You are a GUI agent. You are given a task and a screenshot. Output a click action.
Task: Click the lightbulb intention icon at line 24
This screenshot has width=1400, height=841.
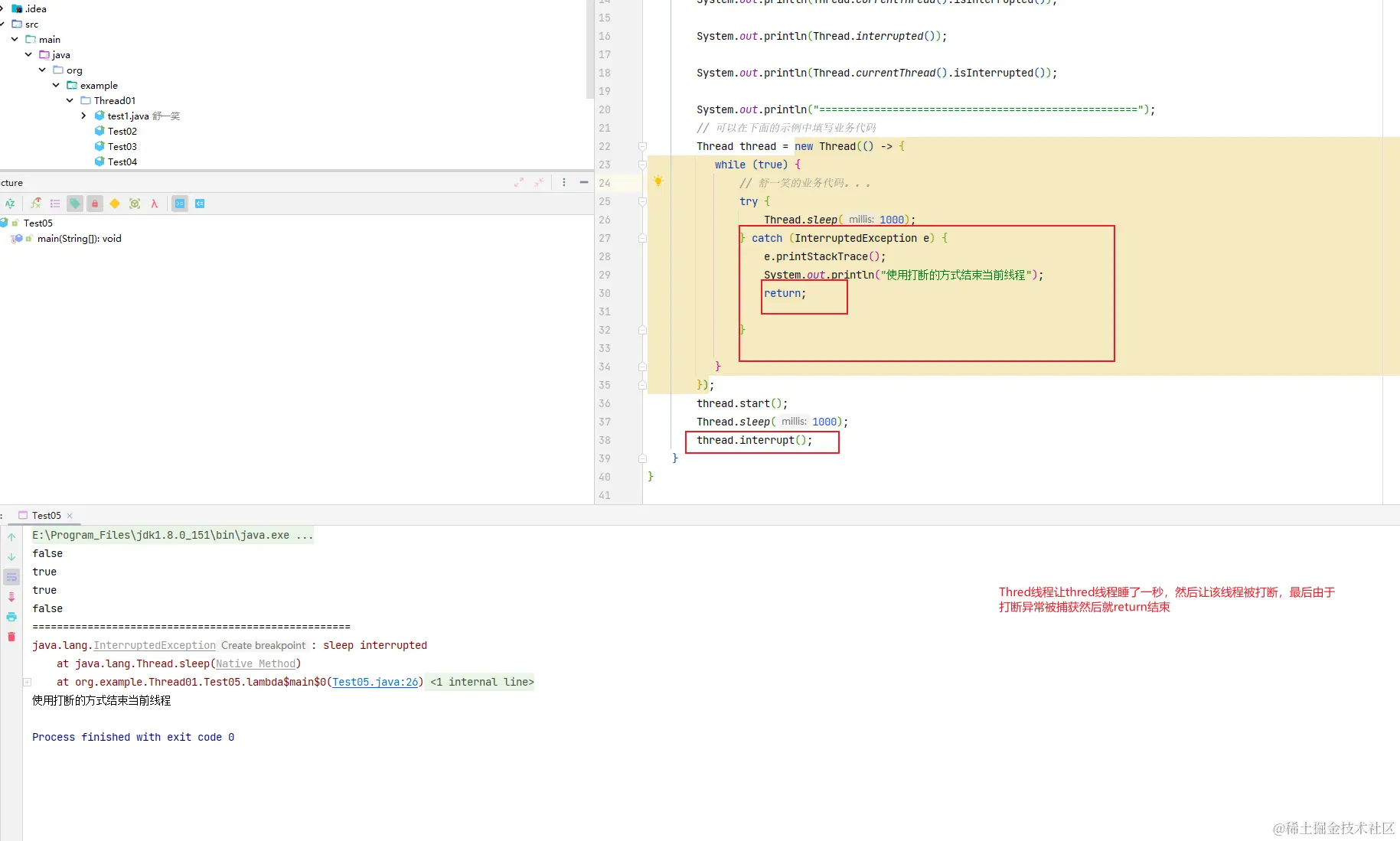[658, 181]
